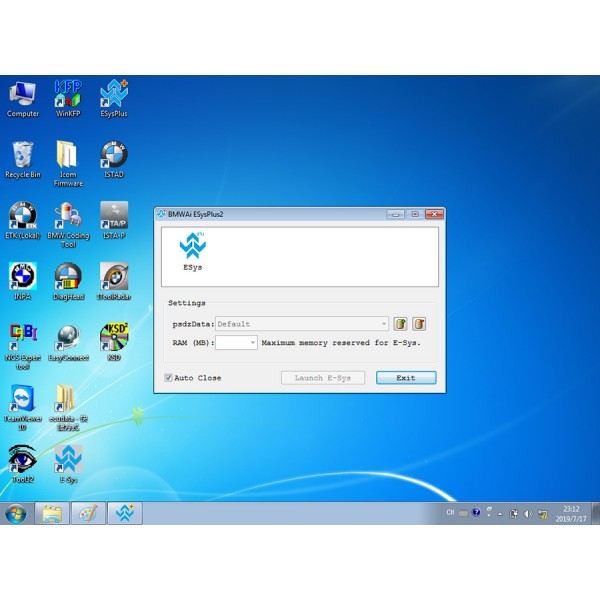
Task: Open the EasyConnect desktop shortcut
Action: tap(68, 343)
